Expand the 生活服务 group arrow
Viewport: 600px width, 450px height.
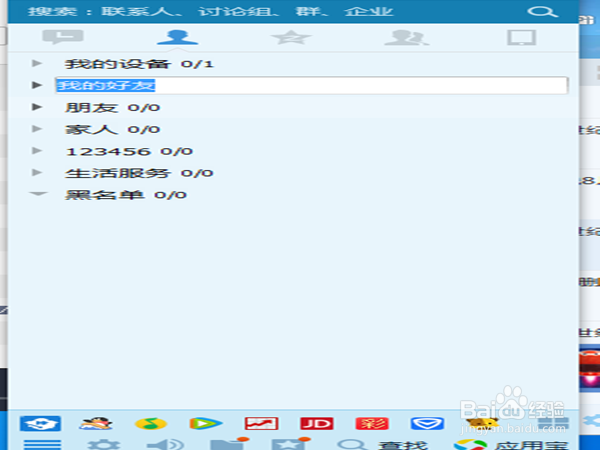pos(37,172)
